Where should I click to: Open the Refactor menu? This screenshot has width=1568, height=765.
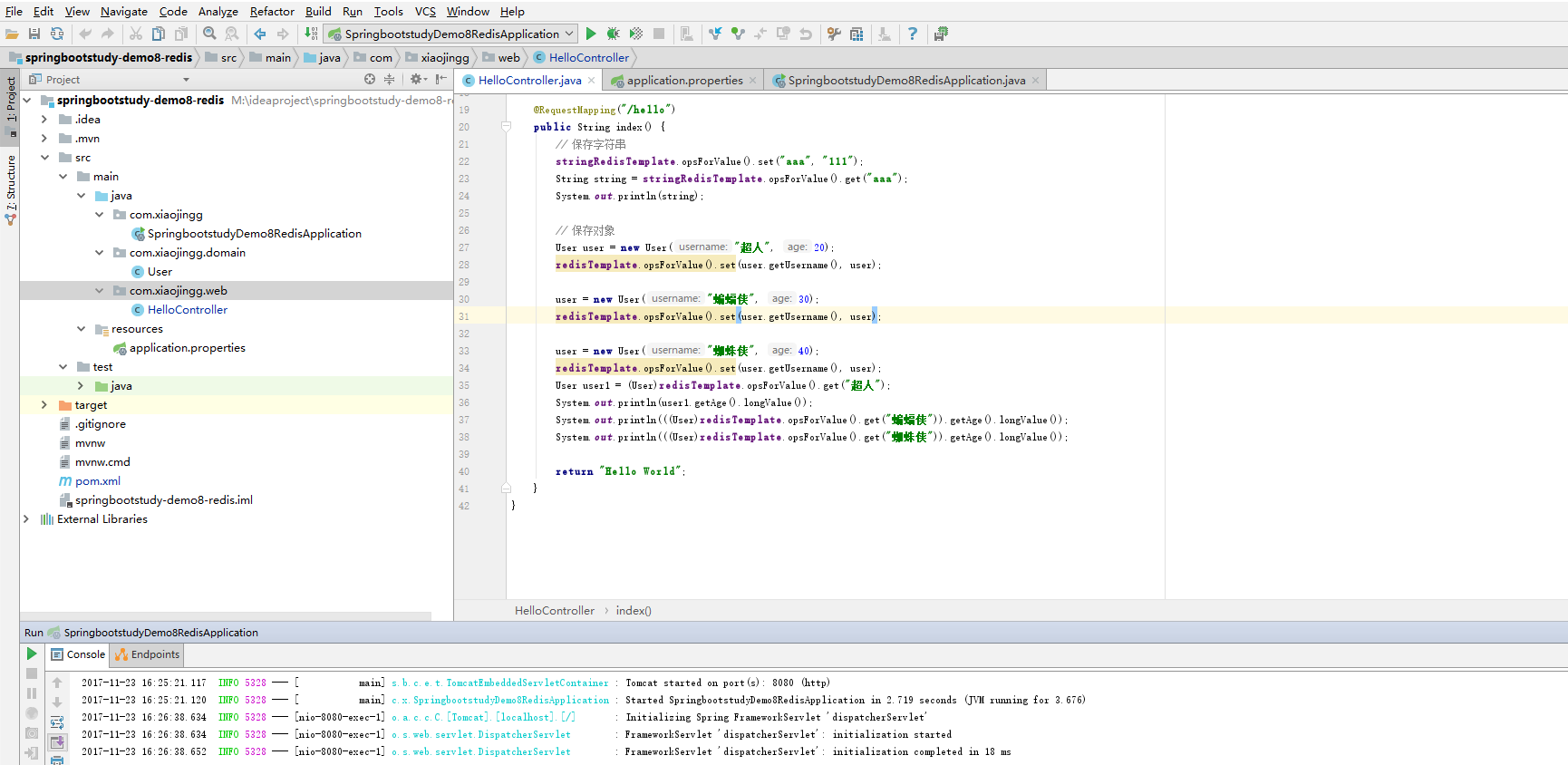coord(272,11)
